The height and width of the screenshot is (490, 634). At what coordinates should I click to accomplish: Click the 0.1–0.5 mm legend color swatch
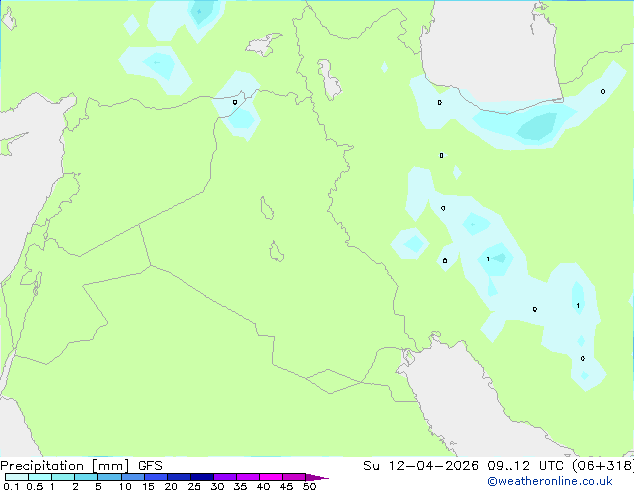pyautogui.click(x=17, y=477)
